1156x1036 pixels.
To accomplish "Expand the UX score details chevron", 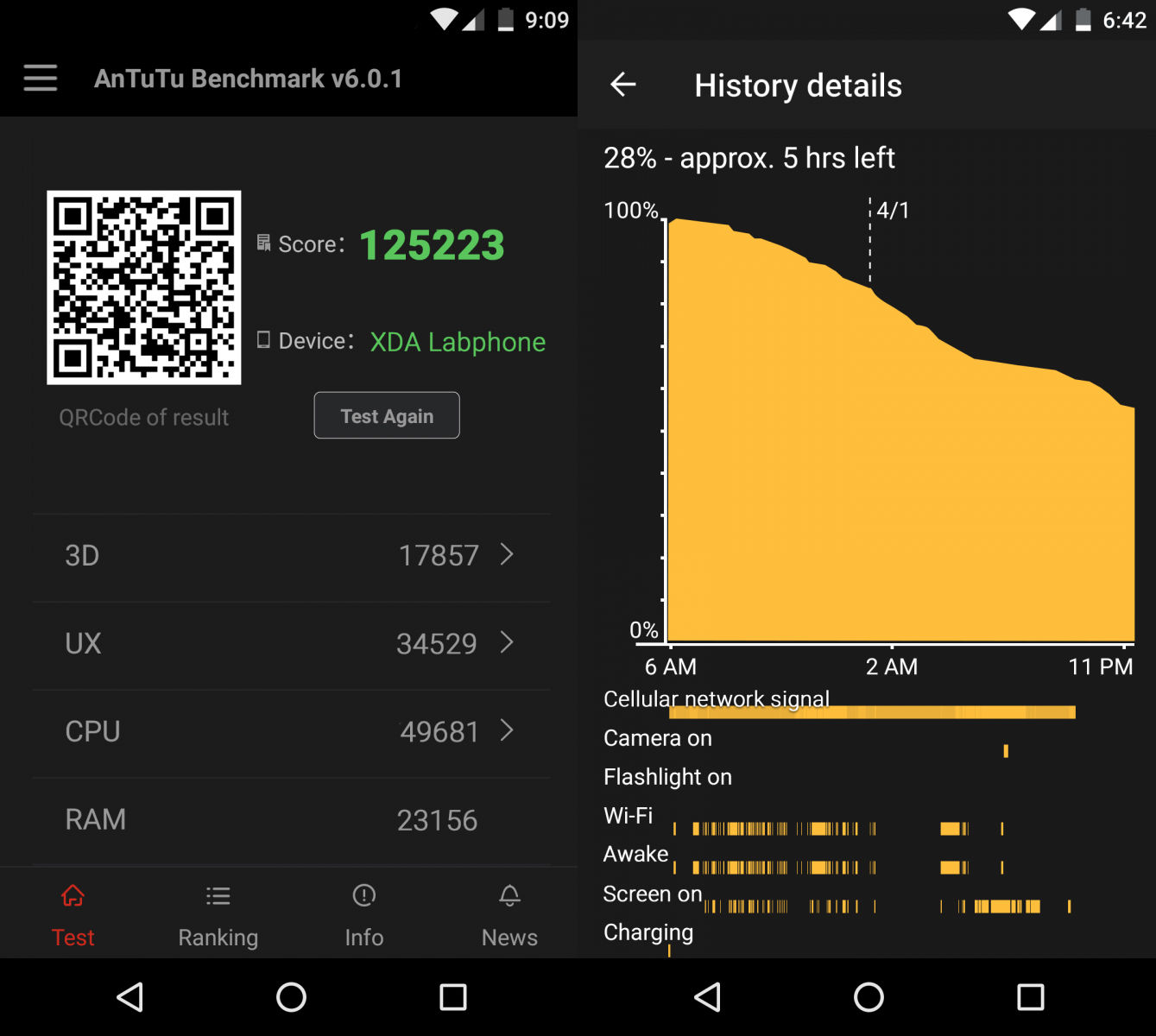I will [x=507, y=643].
